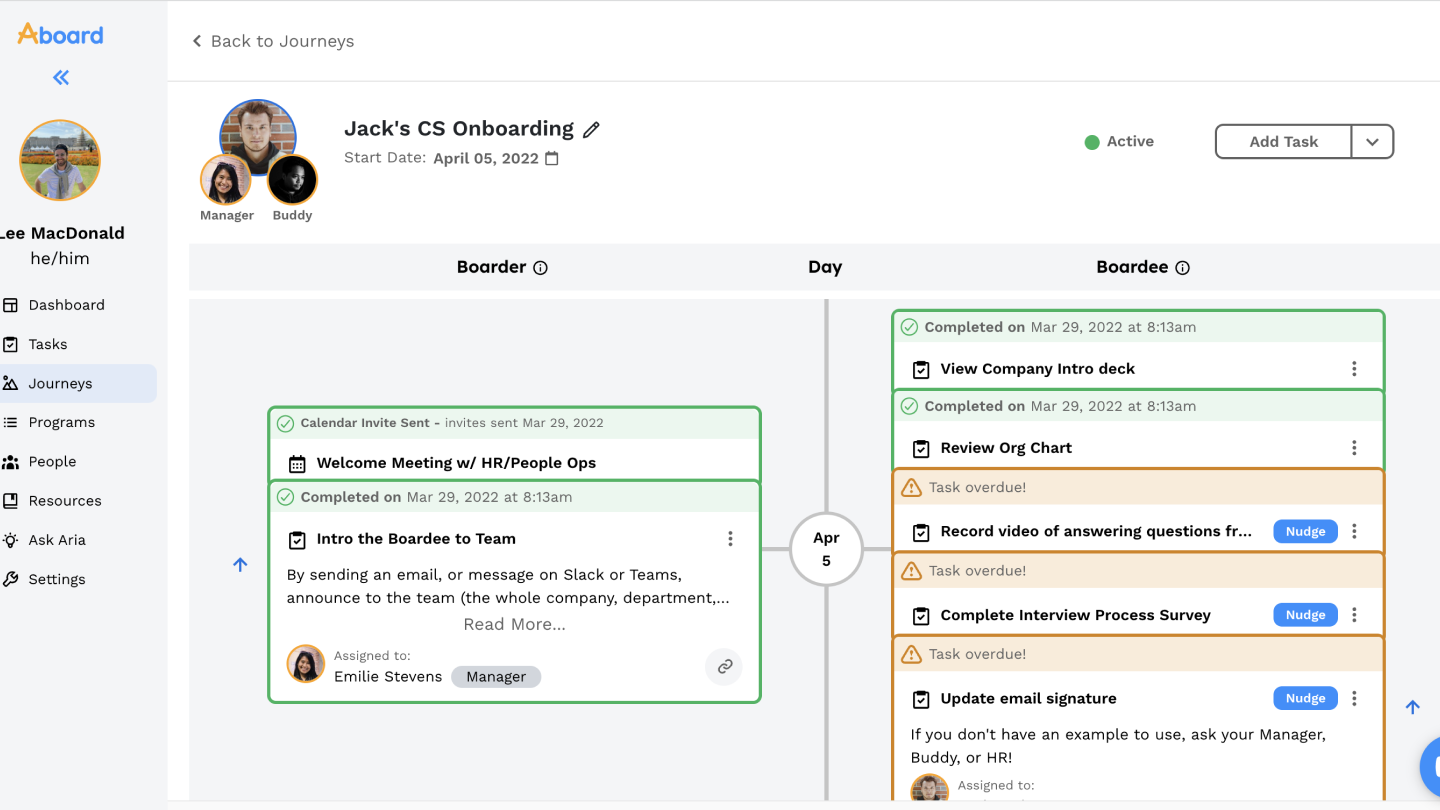Click the Add Task button
Image resolution: width=1440 pixels, height=810 pixels.
point(1283,142)
